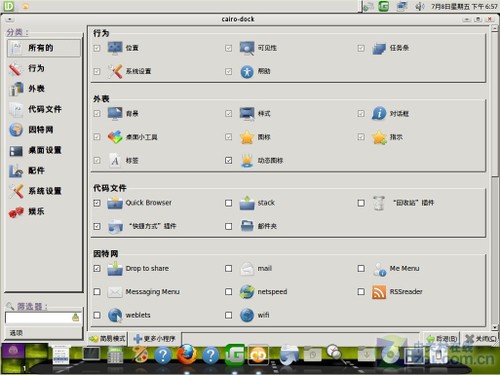This screenshot has width=500, height=375.
Task: Enable the netspeed checkbox
Action: click(228, 292)
